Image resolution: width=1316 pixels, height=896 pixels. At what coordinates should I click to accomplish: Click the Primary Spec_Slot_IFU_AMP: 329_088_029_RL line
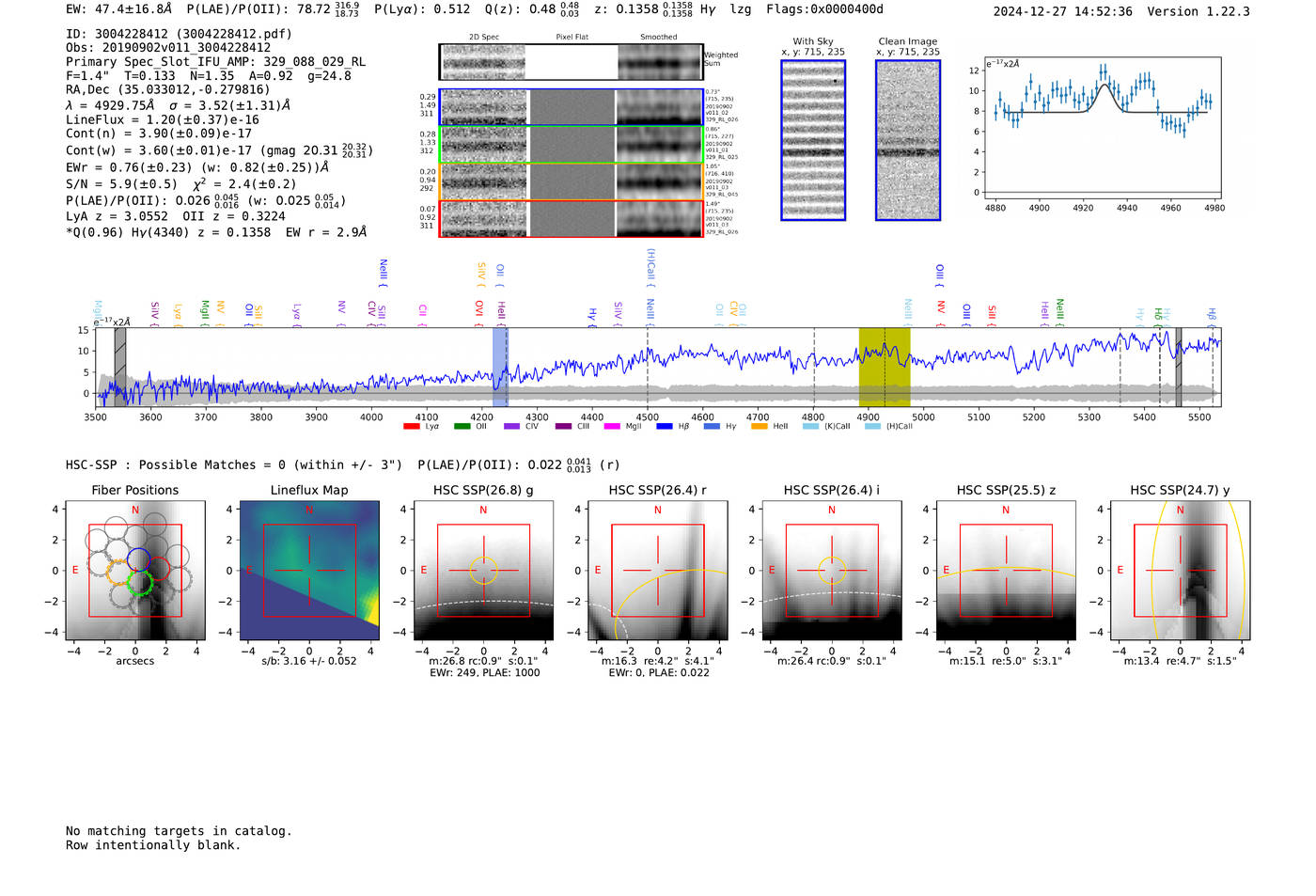[216, 62]
